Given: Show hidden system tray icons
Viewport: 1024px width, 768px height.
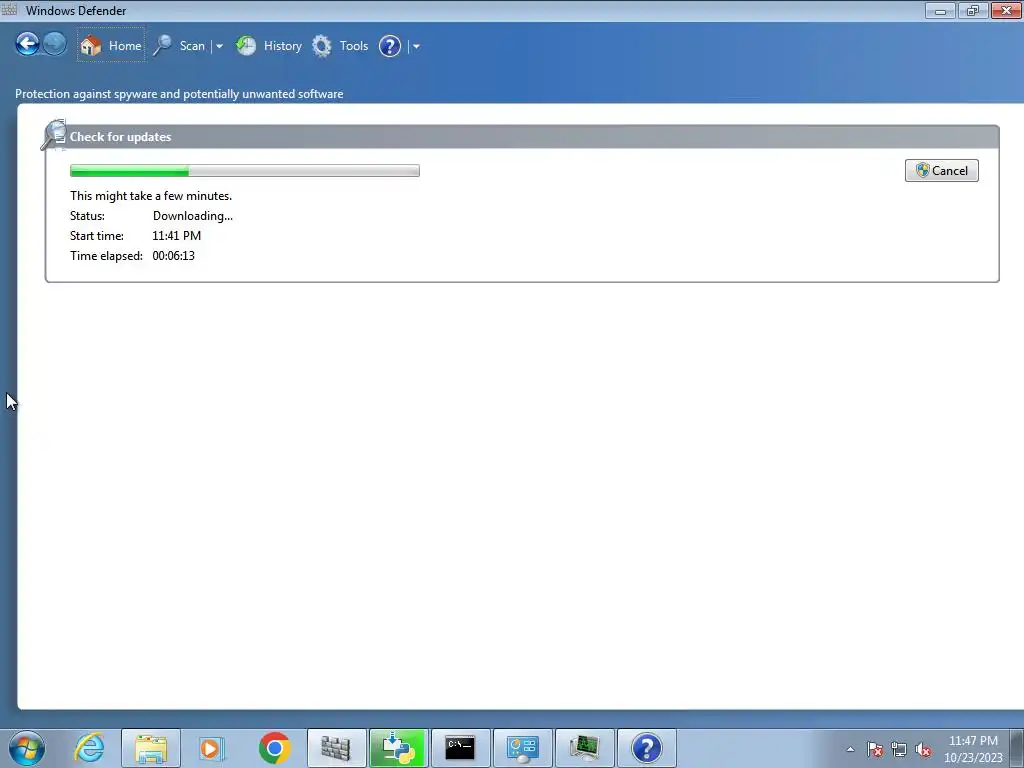Looking at the screenshot, I should (x=850, y=749).
